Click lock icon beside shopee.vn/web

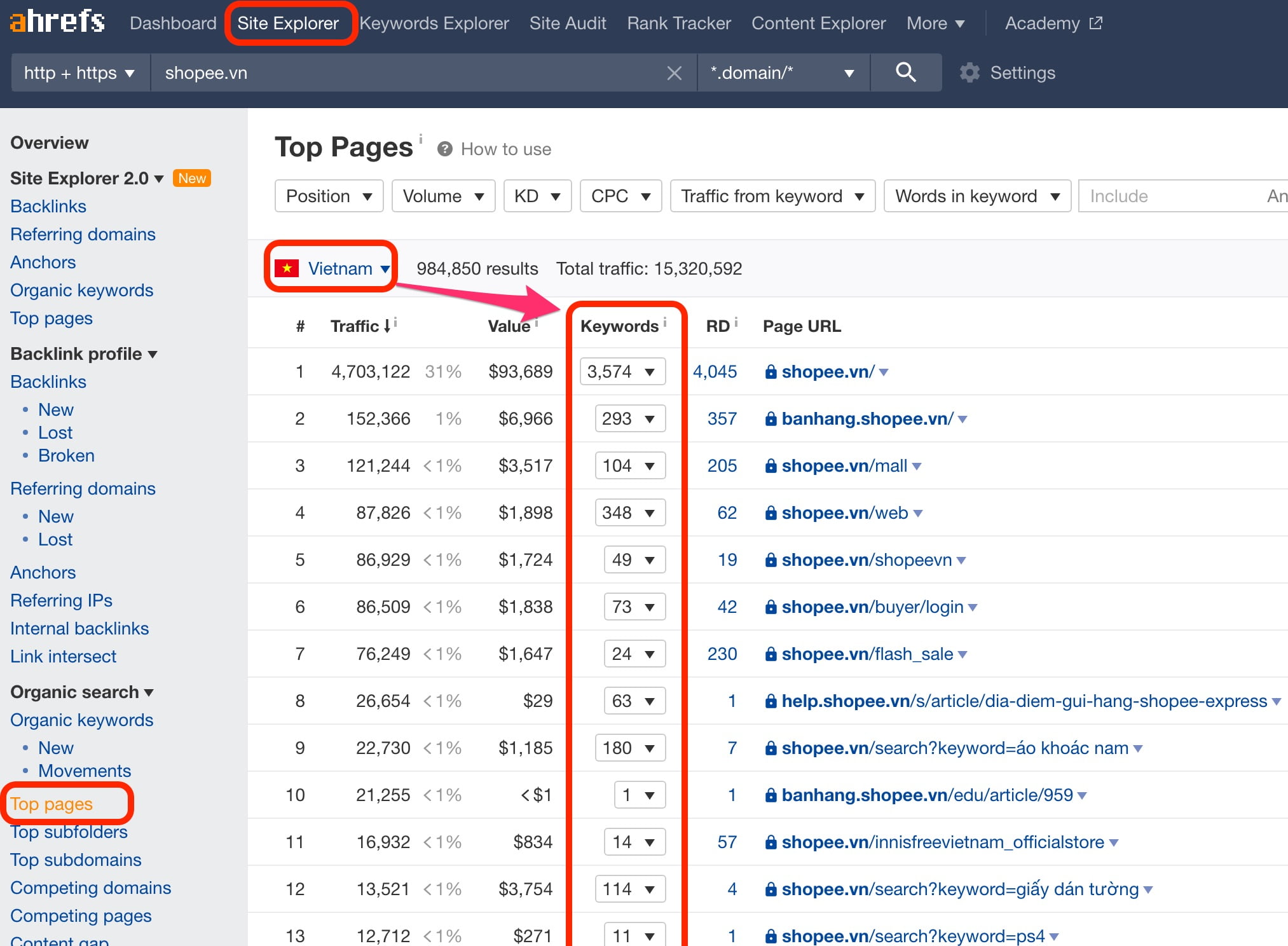point(771,513)
